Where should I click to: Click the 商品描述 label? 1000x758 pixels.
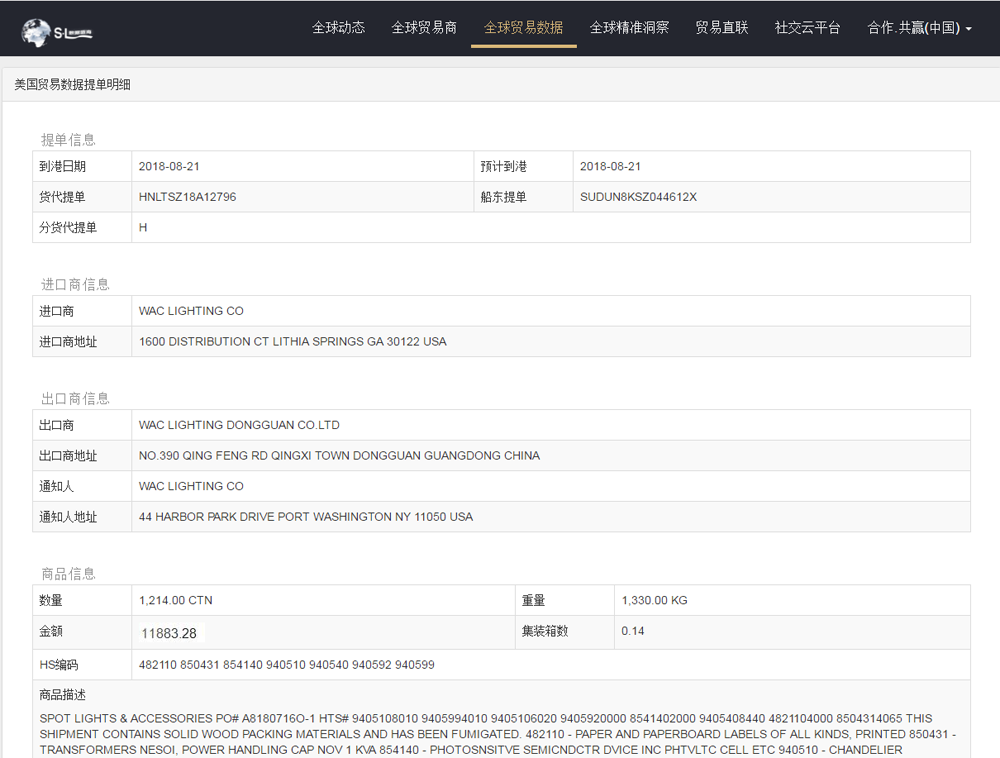click(62, 695)
